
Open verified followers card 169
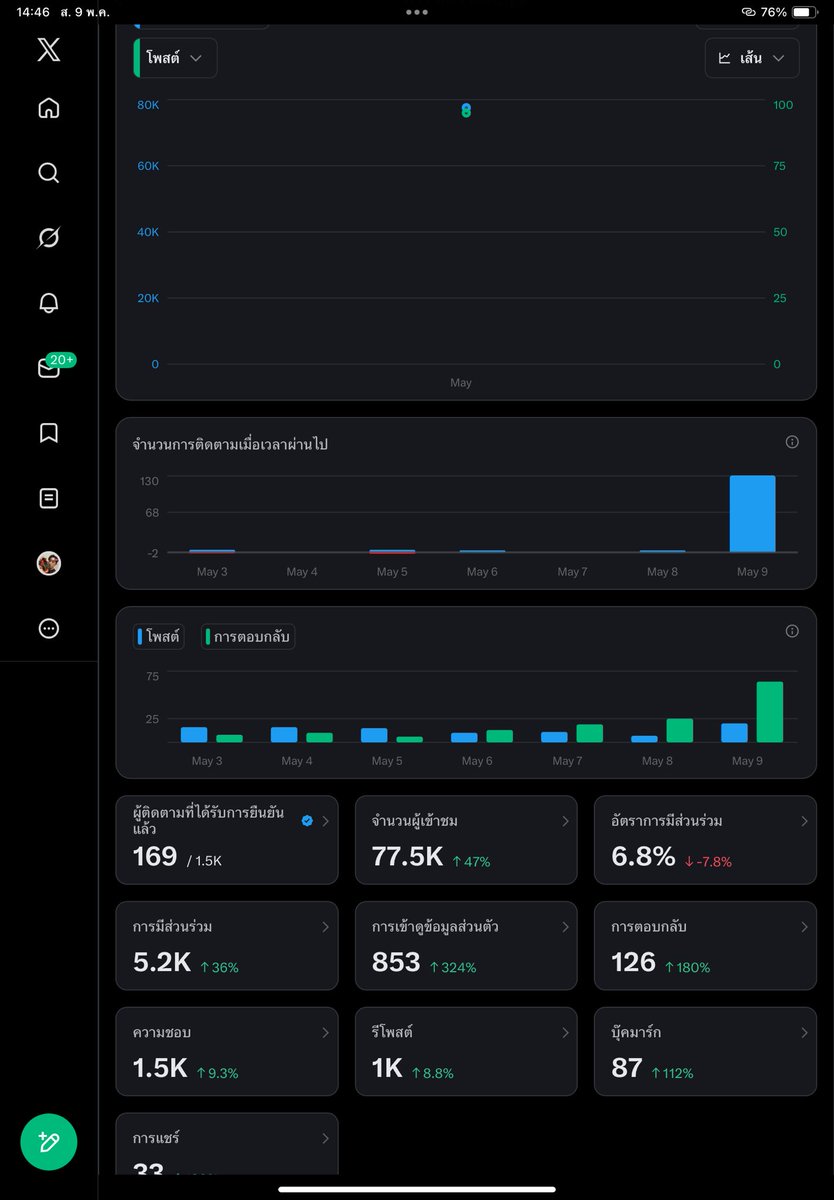227,840
